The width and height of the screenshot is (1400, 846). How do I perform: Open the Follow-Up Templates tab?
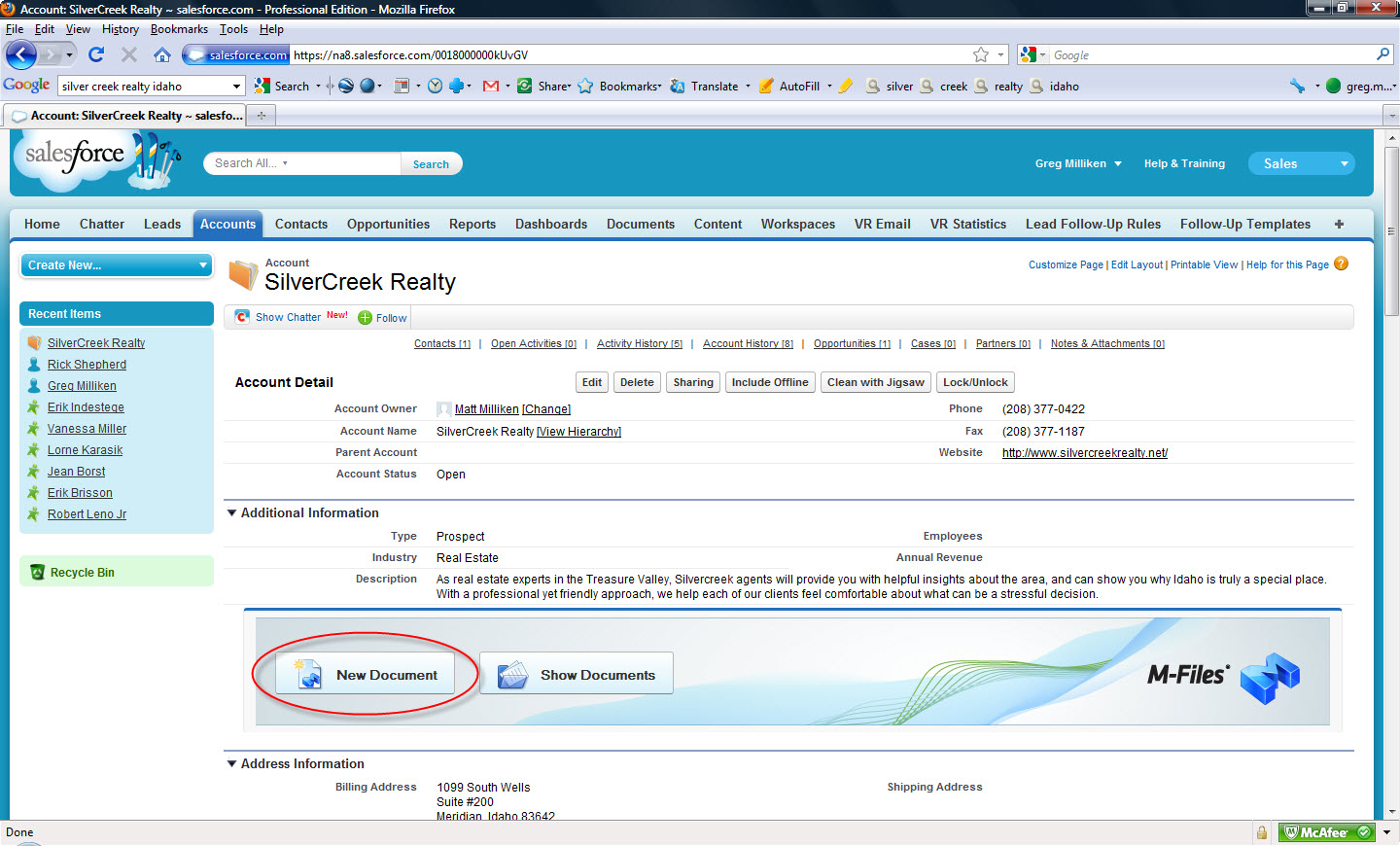[1245, 224]
